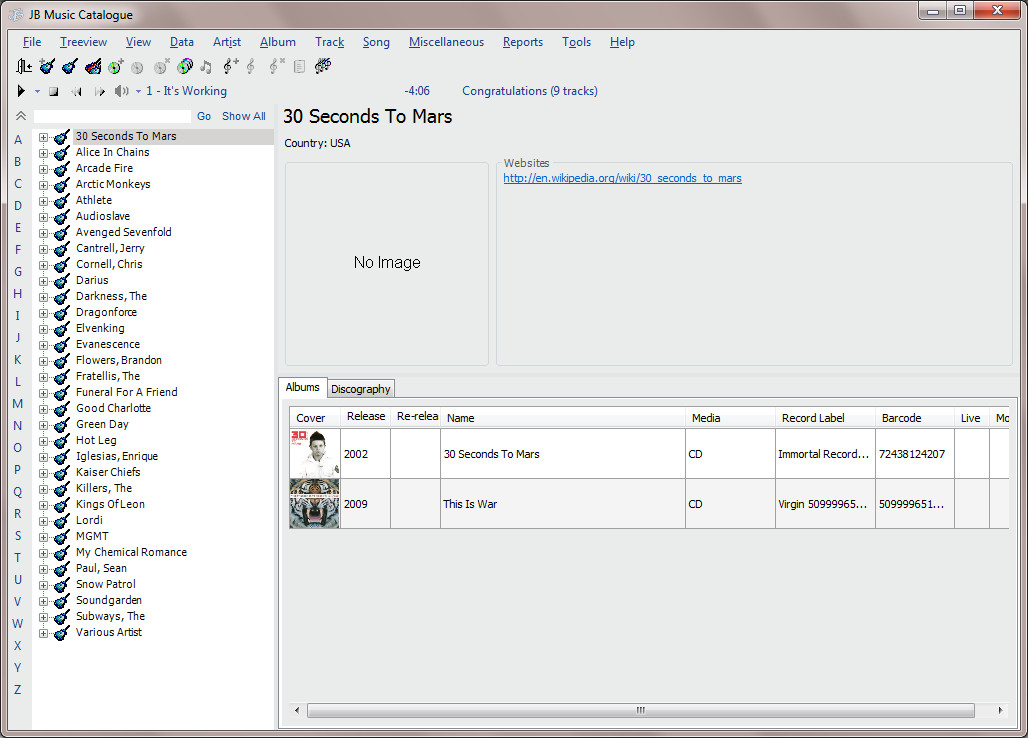1028x738 pixels.
Task: Open the File menu
Action: point(31,42)
